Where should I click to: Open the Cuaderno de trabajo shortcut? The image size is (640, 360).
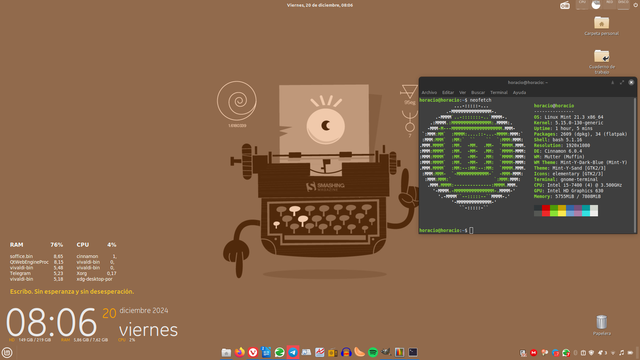click(x=602, y=61)
